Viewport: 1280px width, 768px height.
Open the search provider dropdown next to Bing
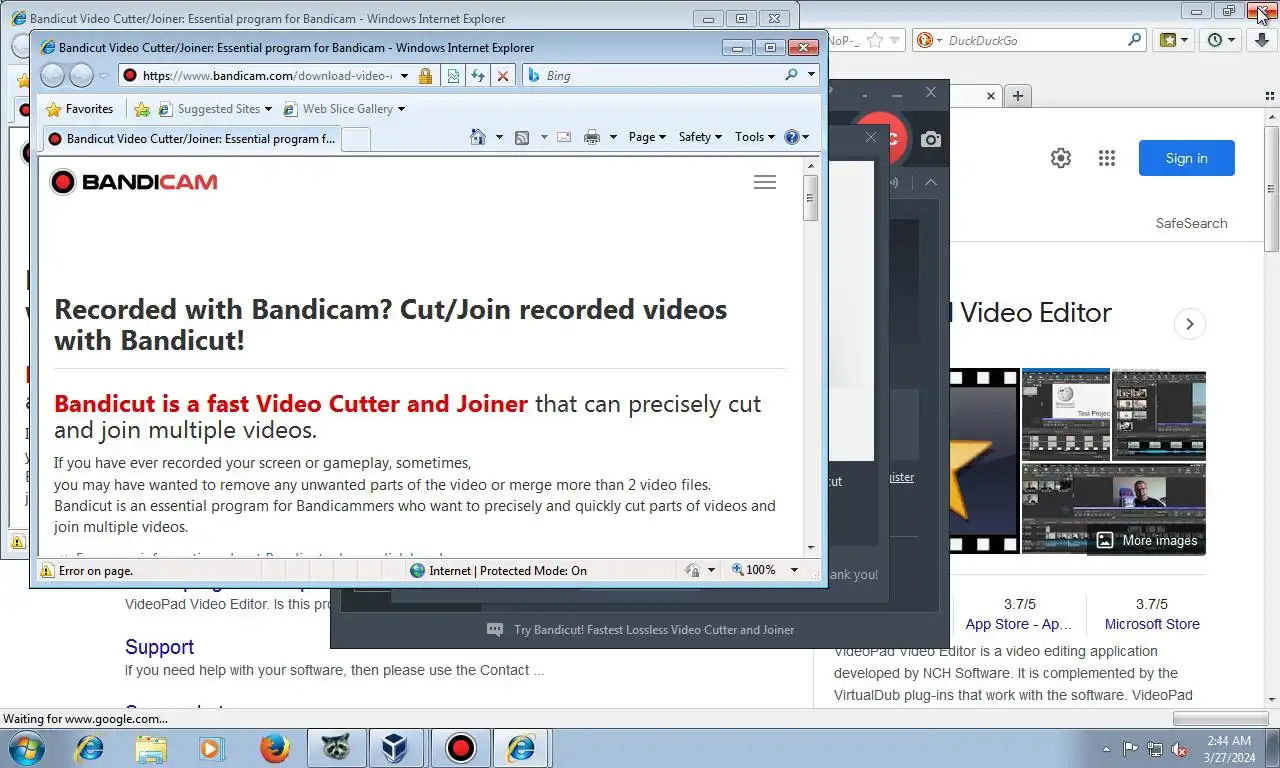coord(811,75)
